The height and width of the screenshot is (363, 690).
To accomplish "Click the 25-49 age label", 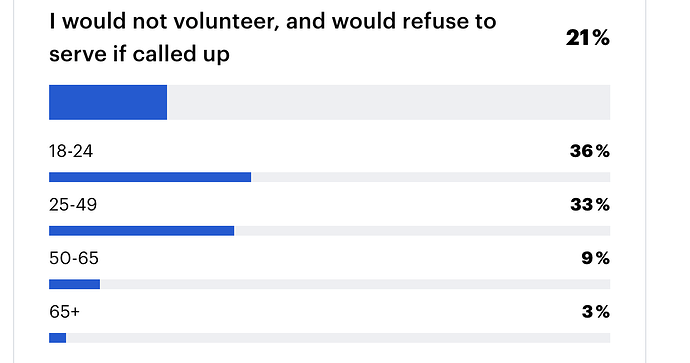I will tap(73, 205).
